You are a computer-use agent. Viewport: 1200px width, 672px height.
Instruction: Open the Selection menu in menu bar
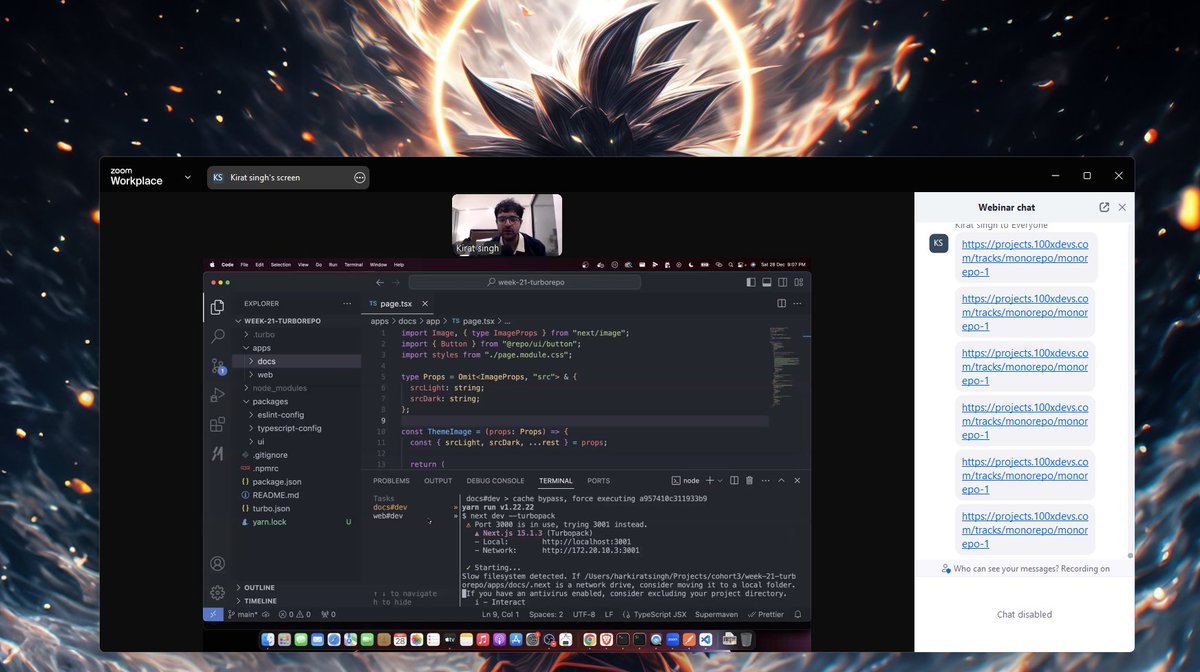pyautogui.click(x=279, y=264)
